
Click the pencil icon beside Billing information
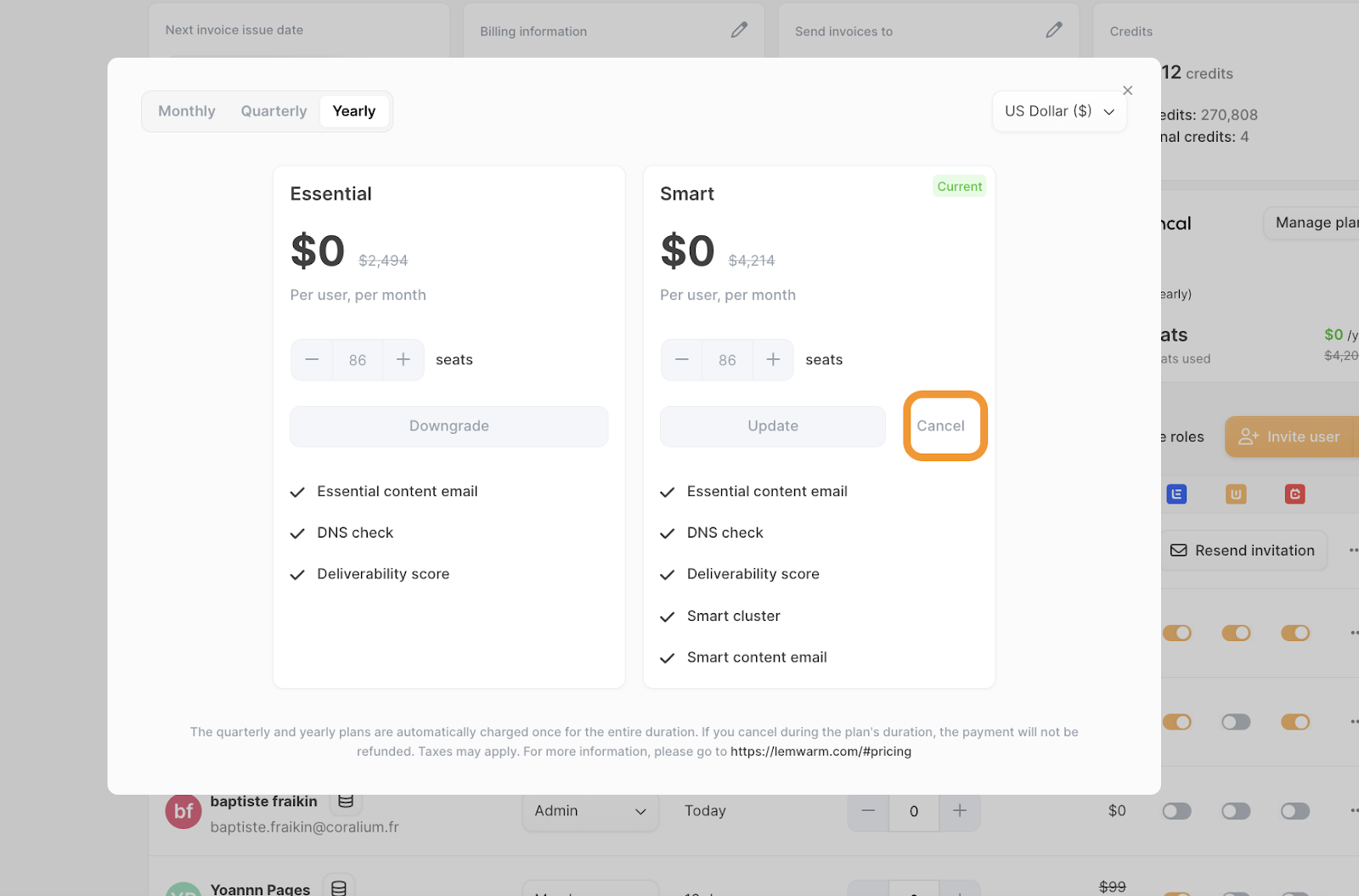(x=739, y=31)
